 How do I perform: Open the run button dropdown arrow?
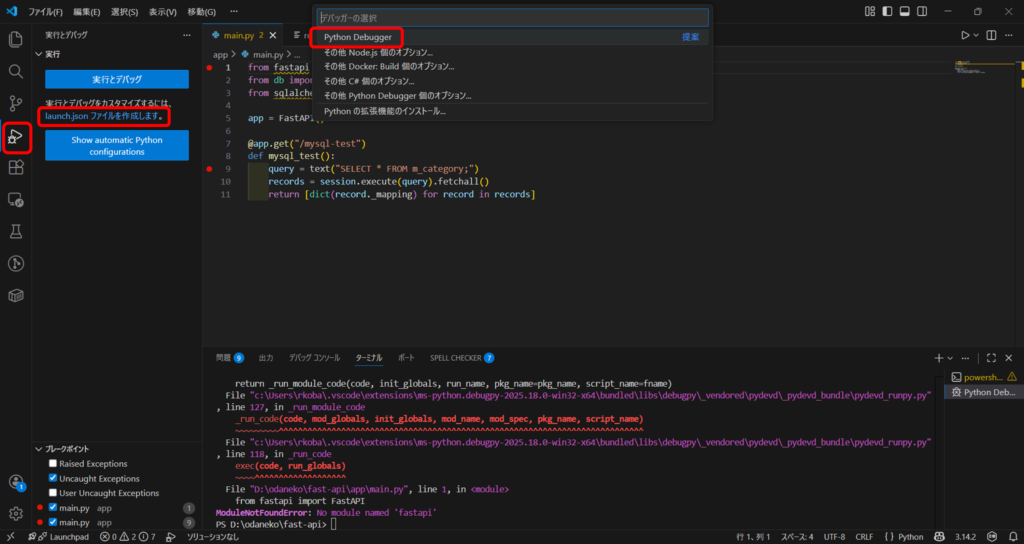tap(977, 35)
